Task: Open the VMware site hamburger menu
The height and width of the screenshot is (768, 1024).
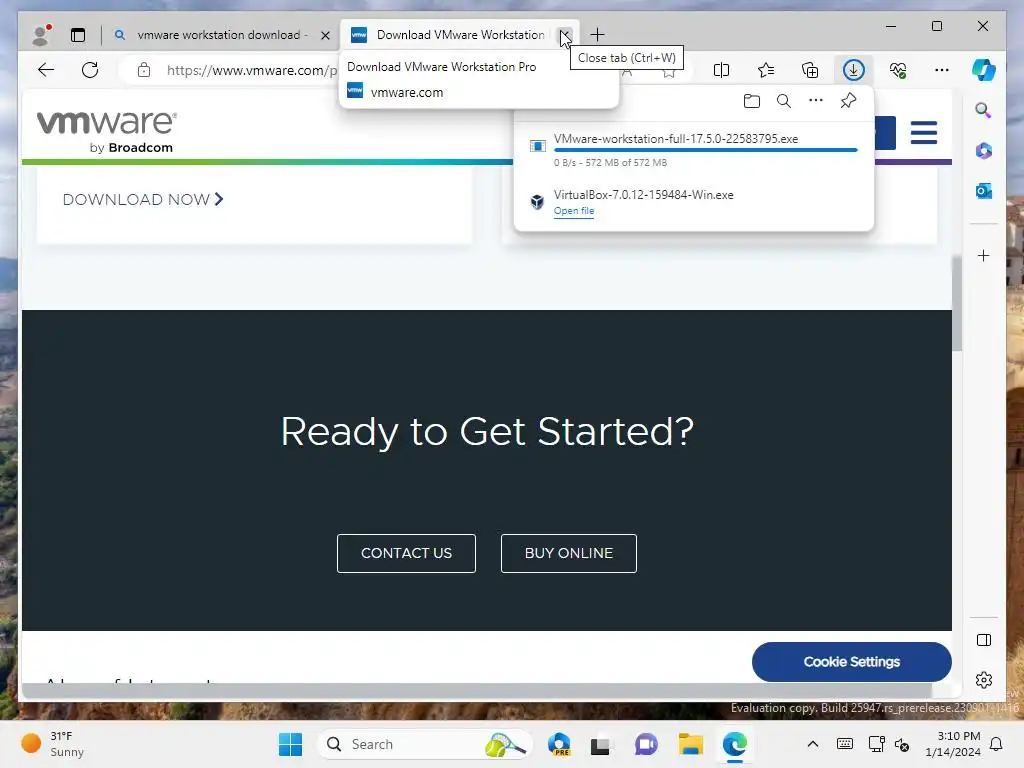Action: 923,133
